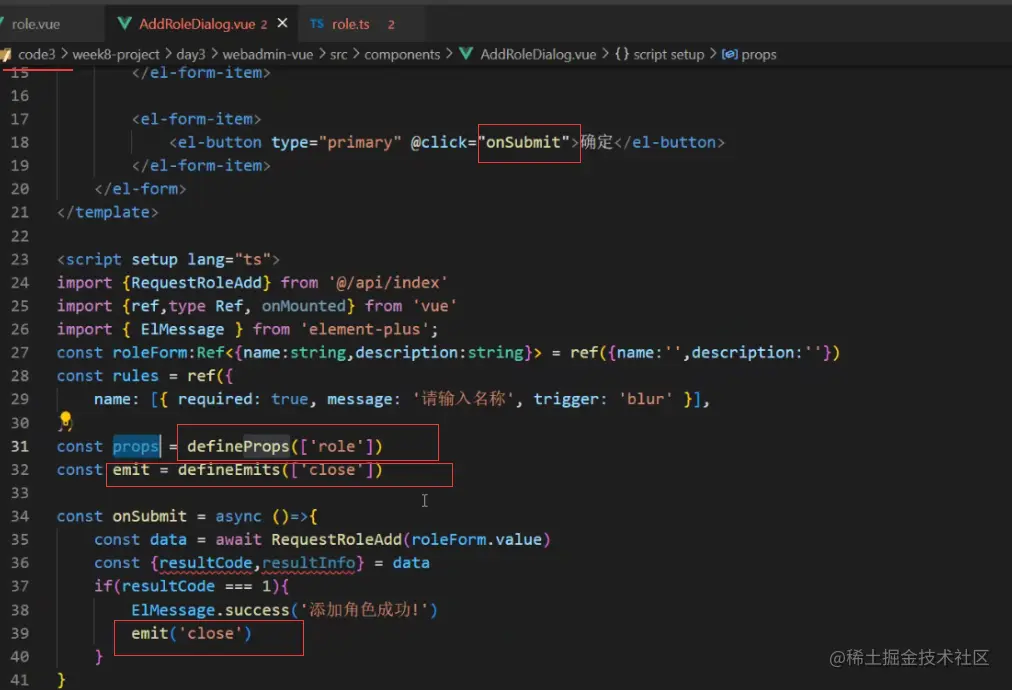Place cursor in defineEmits(['close'])
This screenshot has height=690, width=1012.
(280, 469)
